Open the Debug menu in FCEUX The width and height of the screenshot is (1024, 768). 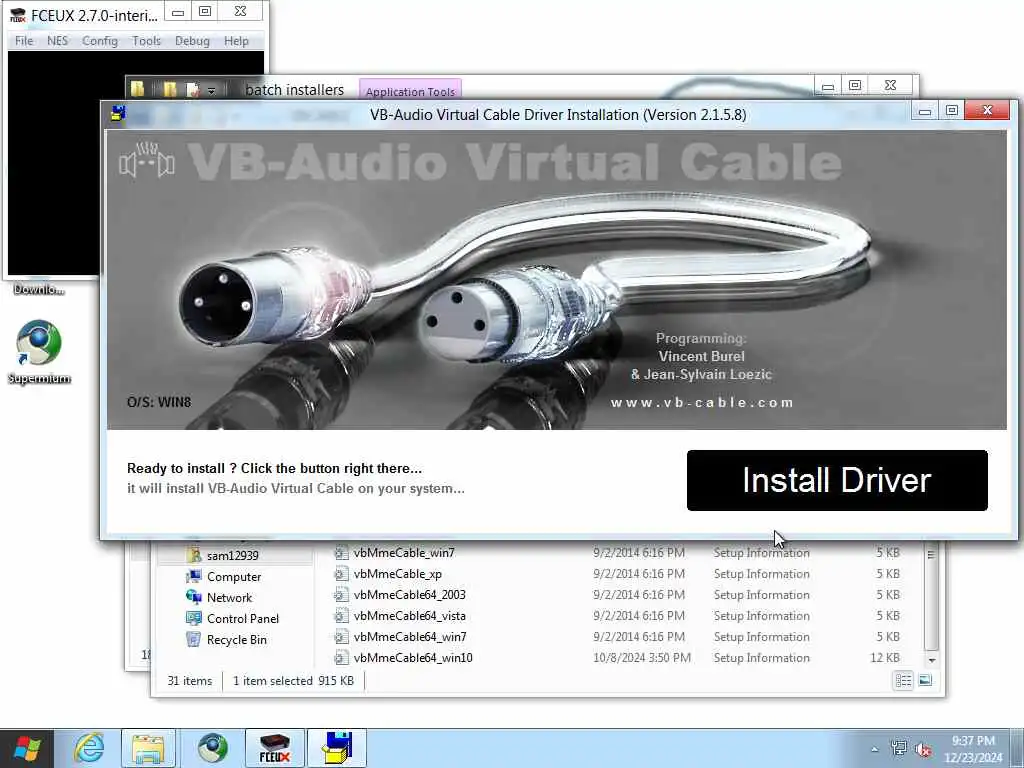click(192, 40)
